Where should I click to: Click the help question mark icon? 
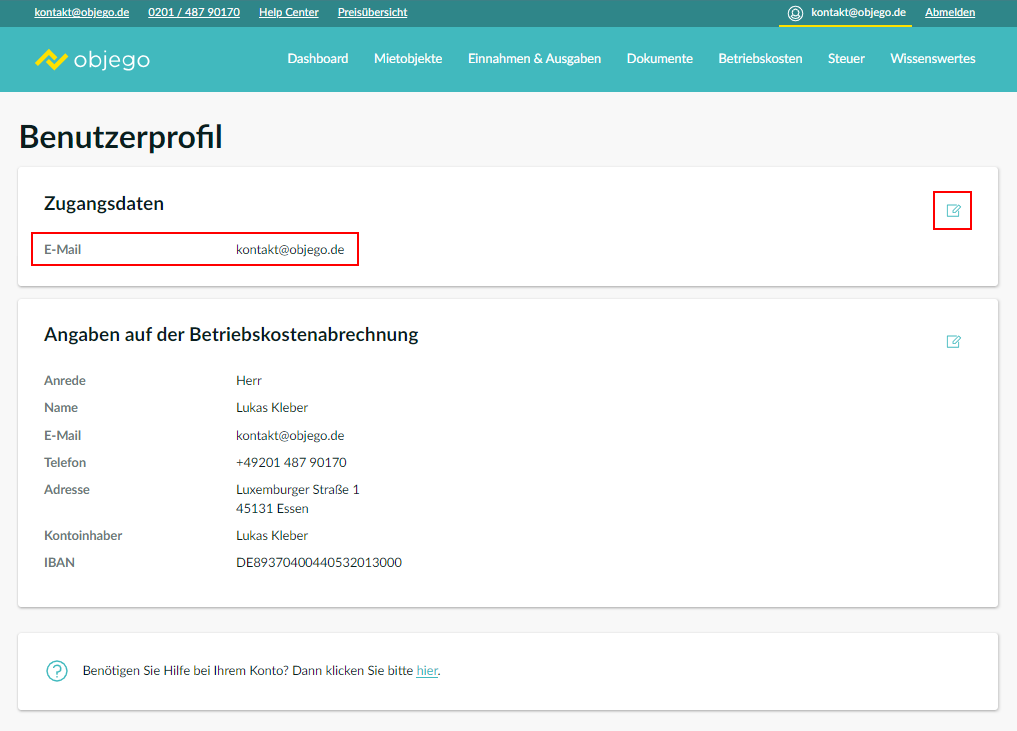57,671
